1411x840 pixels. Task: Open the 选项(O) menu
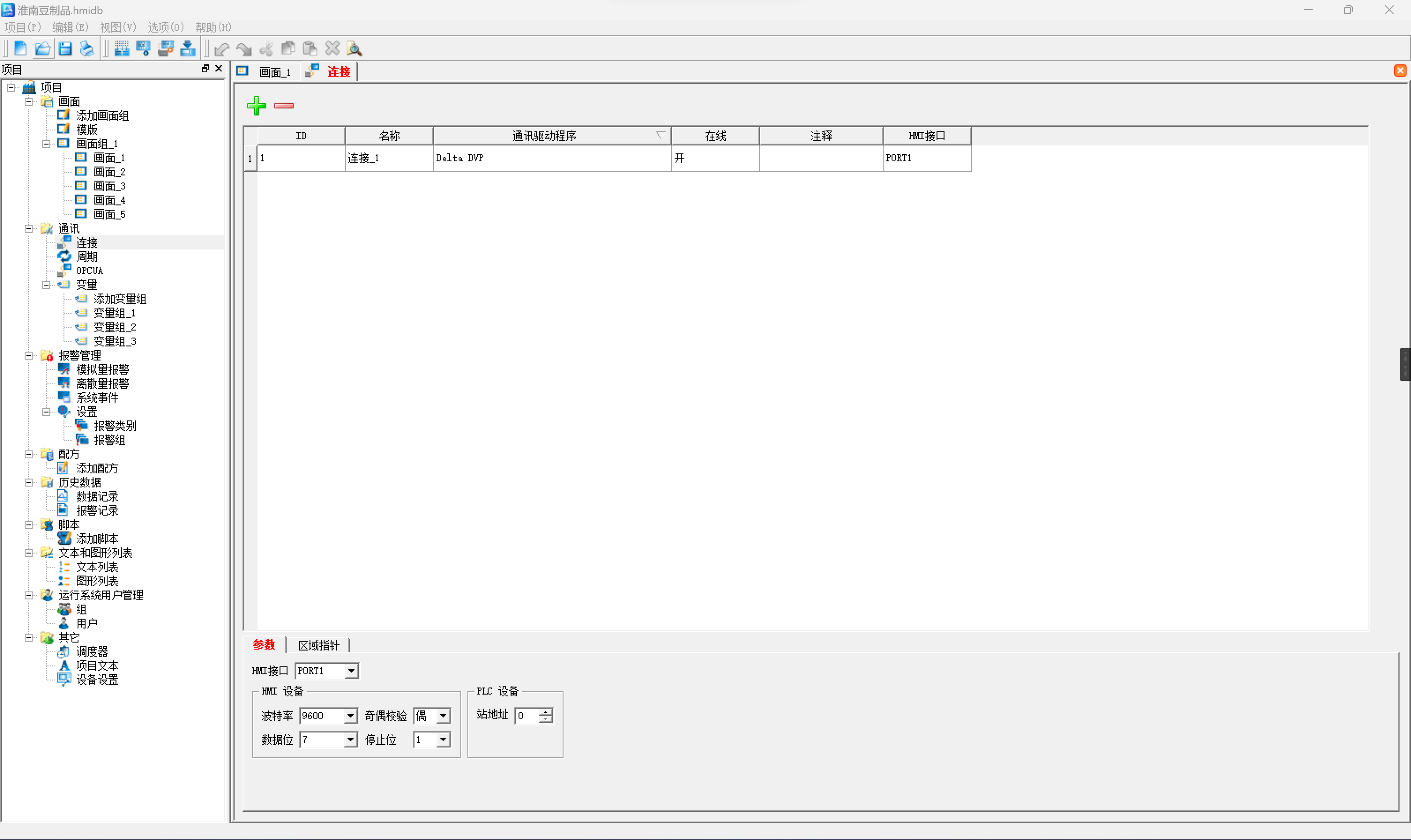coord(166,27)
